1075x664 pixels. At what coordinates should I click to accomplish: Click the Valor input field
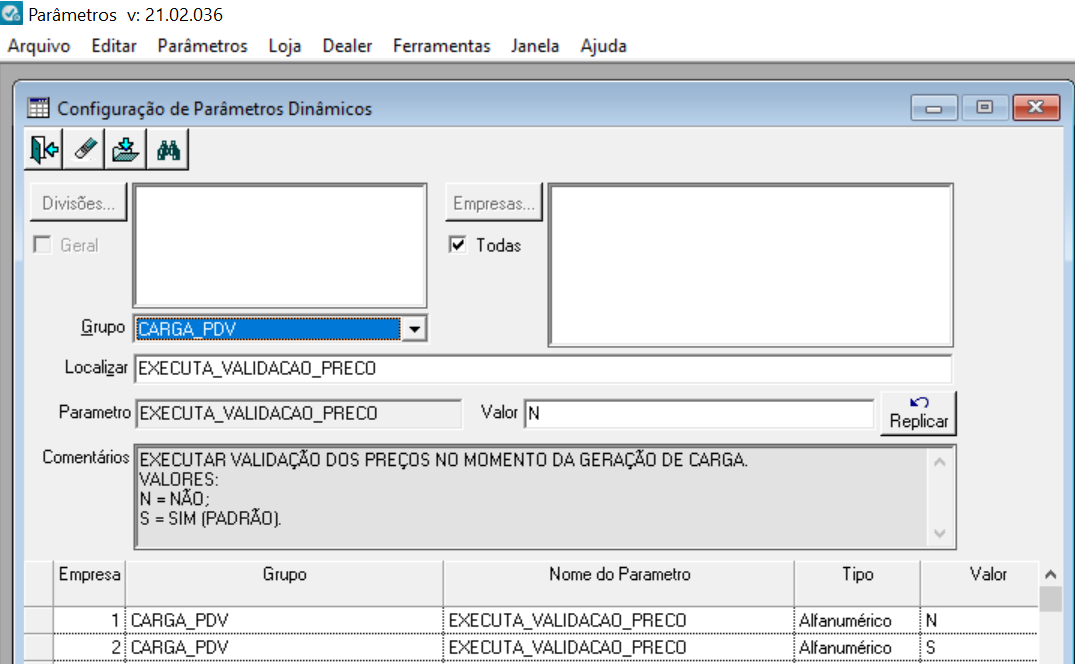(x=699, y=413)
